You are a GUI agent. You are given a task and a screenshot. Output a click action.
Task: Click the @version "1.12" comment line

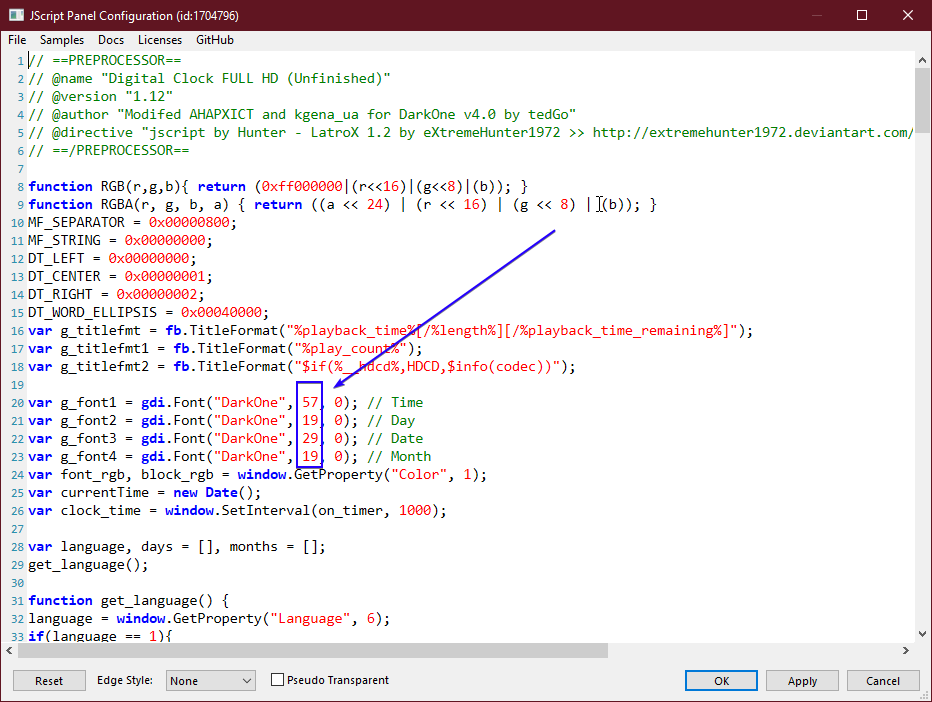100,96
